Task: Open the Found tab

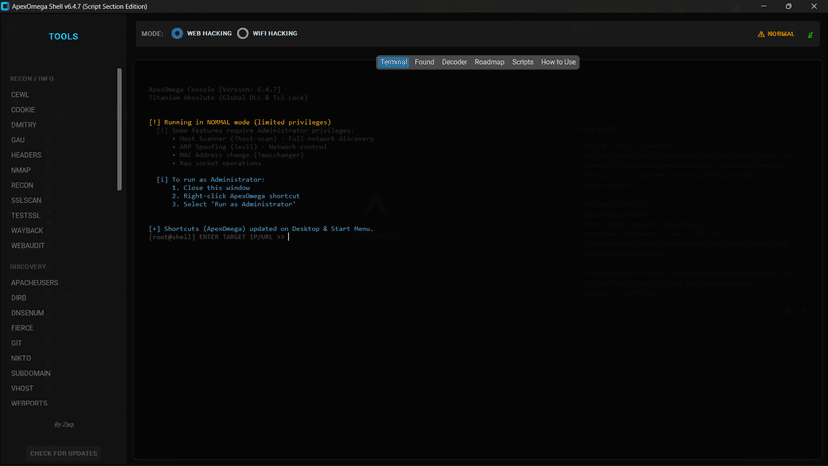Action: [x=424, y=62]
